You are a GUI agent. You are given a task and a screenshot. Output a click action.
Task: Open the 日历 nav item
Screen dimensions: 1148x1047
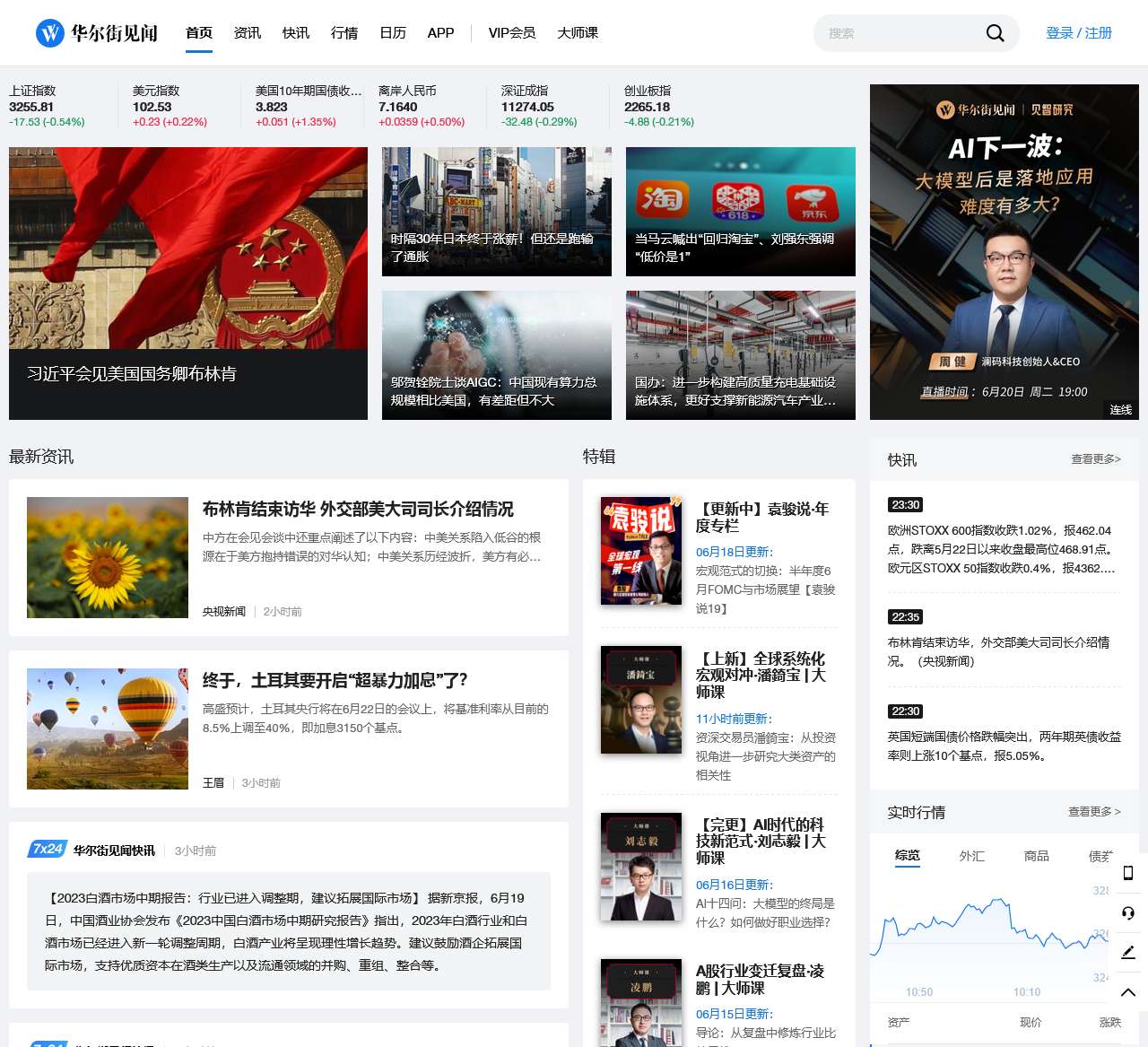tap(393, 33)
